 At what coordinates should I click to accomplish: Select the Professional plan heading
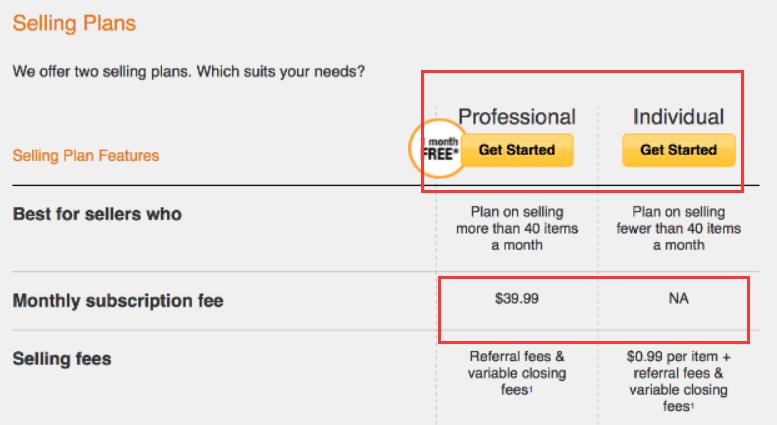pos(516,117)
